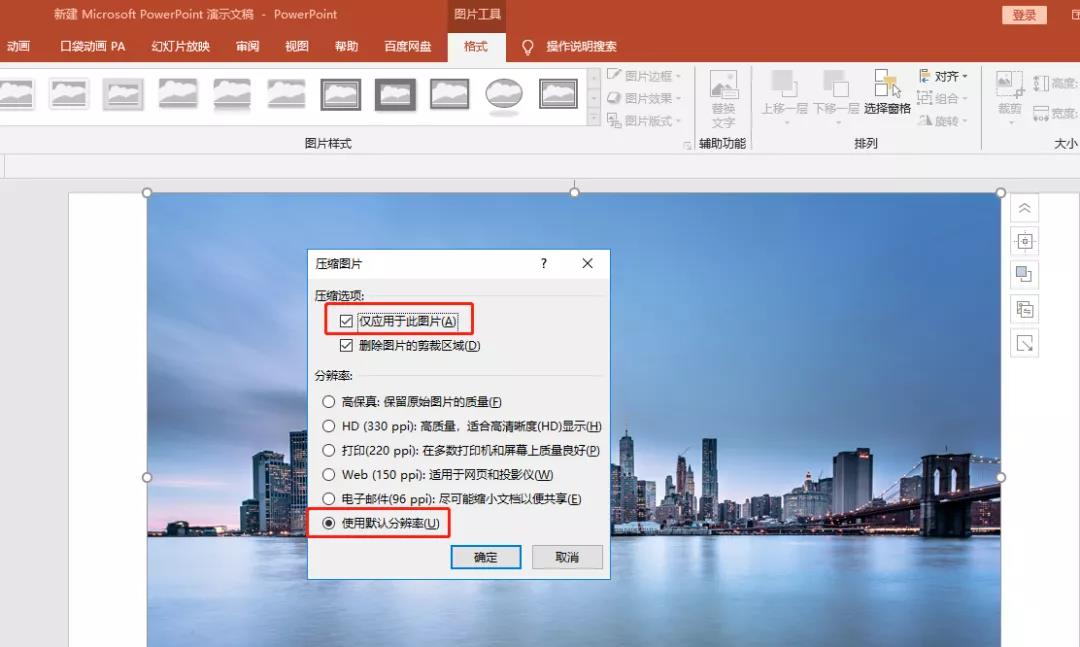The height and width of the screenshot is (647, 1080).
Task: Apply last picture style in gallery
Action: [558, 94]
